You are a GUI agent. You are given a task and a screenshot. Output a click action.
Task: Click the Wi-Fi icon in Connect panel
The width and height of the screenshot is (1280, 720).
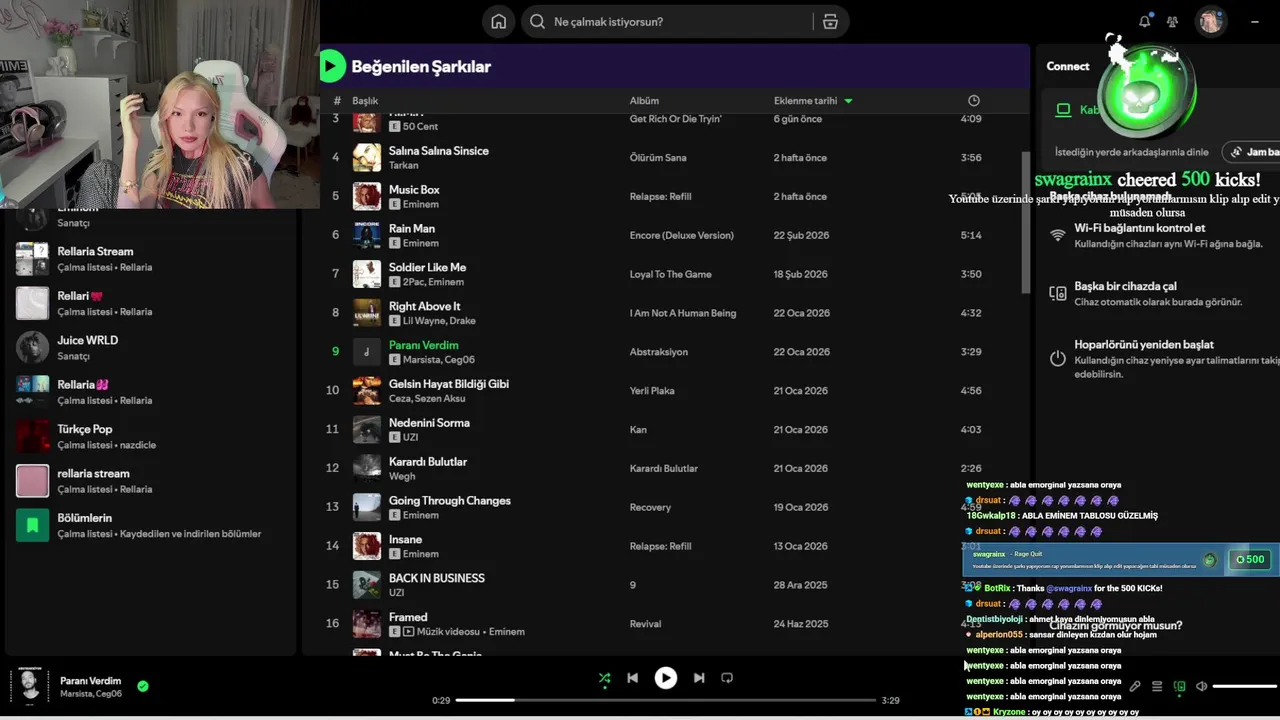pos(1058,235)
